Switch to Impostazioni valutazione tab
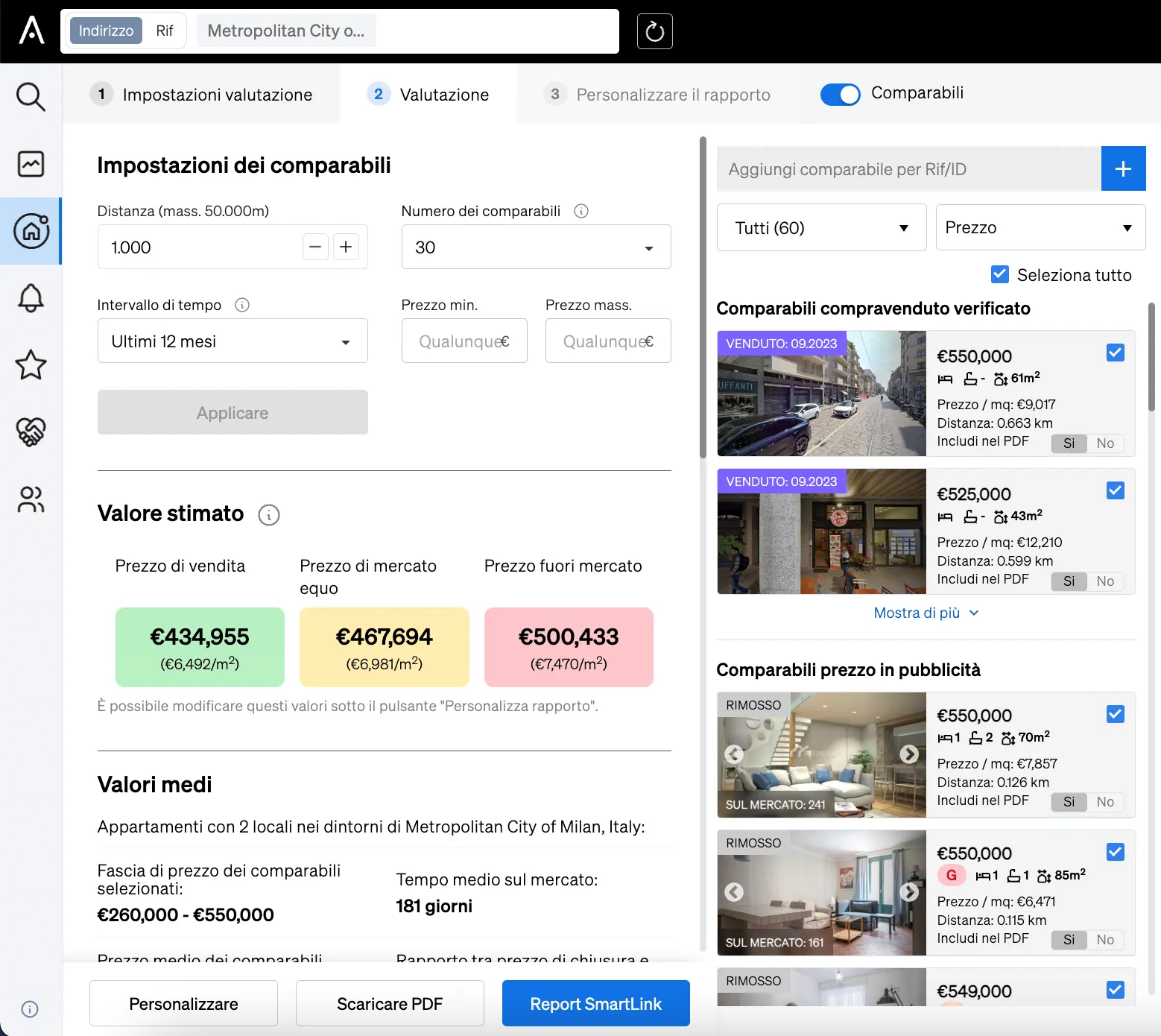1161x1036 pixels. [x=202, y=95]
